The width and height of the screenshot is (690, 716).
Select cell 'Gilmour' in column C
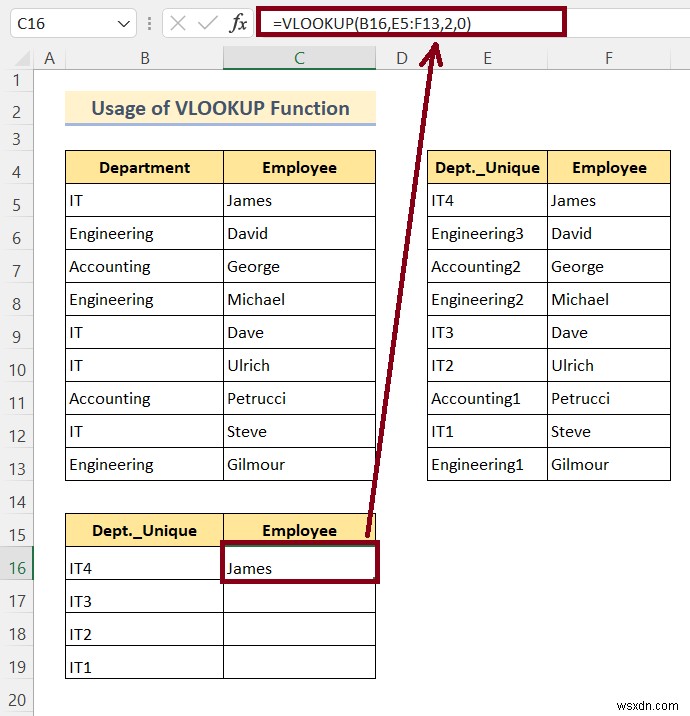click(x=299, y=464)
